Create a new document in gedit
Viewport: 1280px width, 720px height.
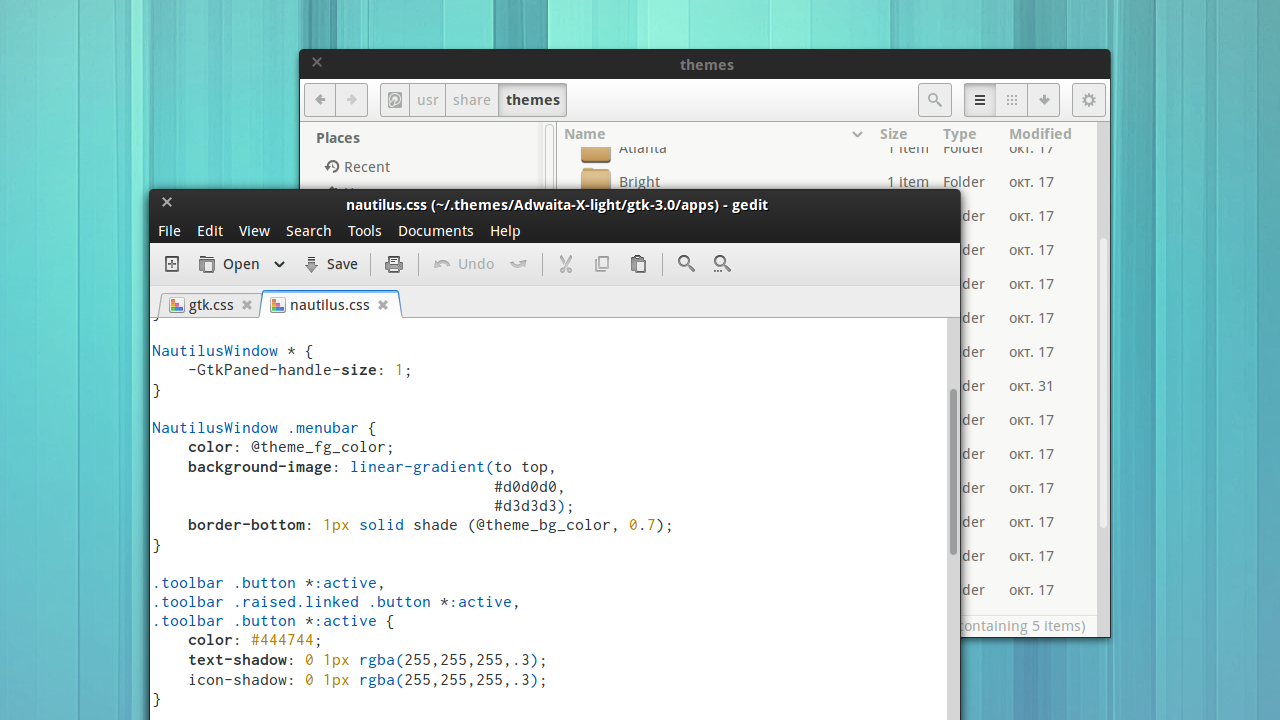pyautogui.click(x=172, y=264)
